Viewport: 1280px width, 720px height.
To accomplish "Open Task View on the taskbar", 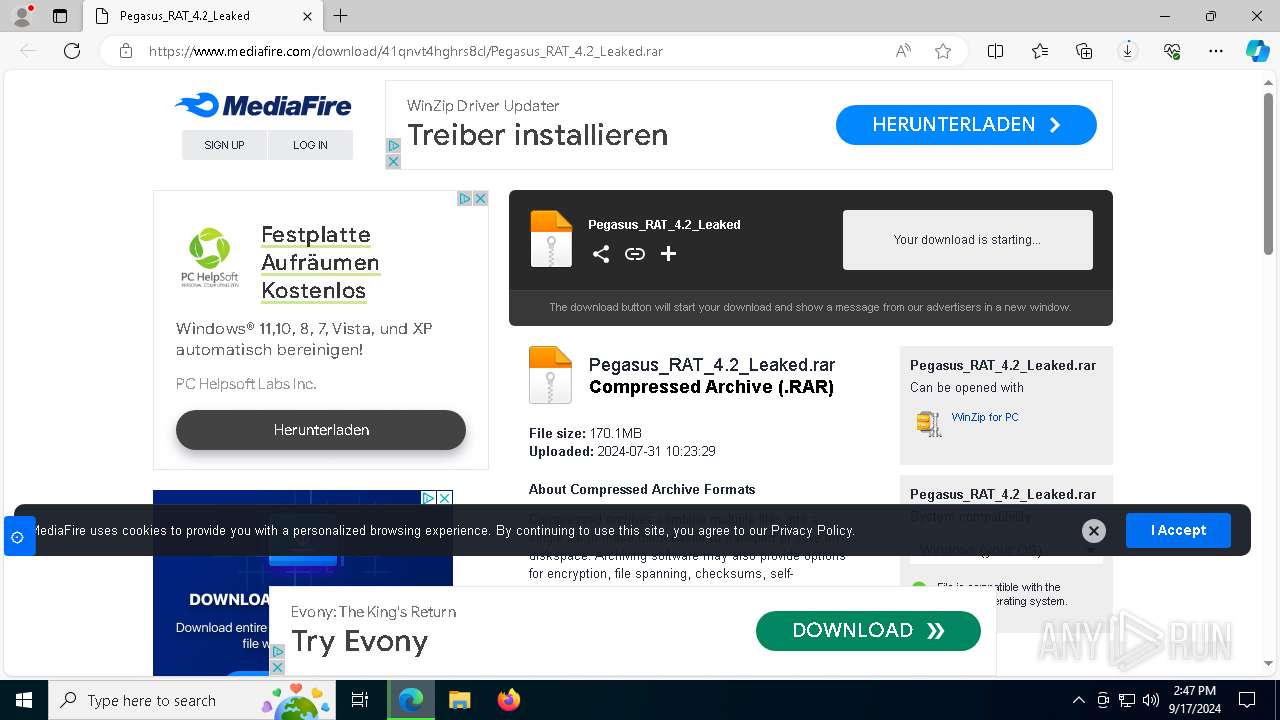I will click(360, 700).
